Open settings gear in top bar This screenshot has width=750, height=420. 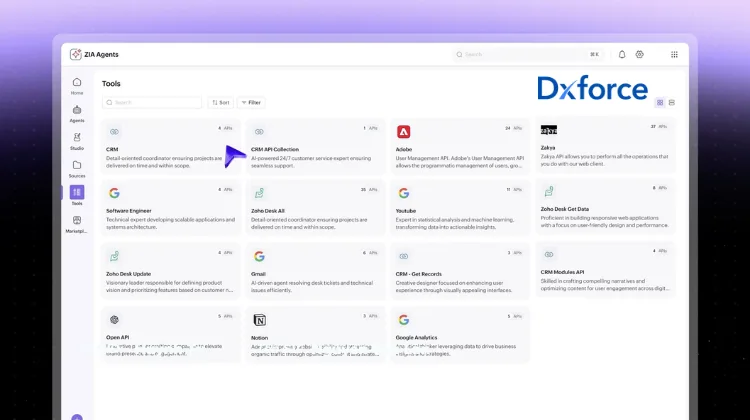(x=640, y=55)
